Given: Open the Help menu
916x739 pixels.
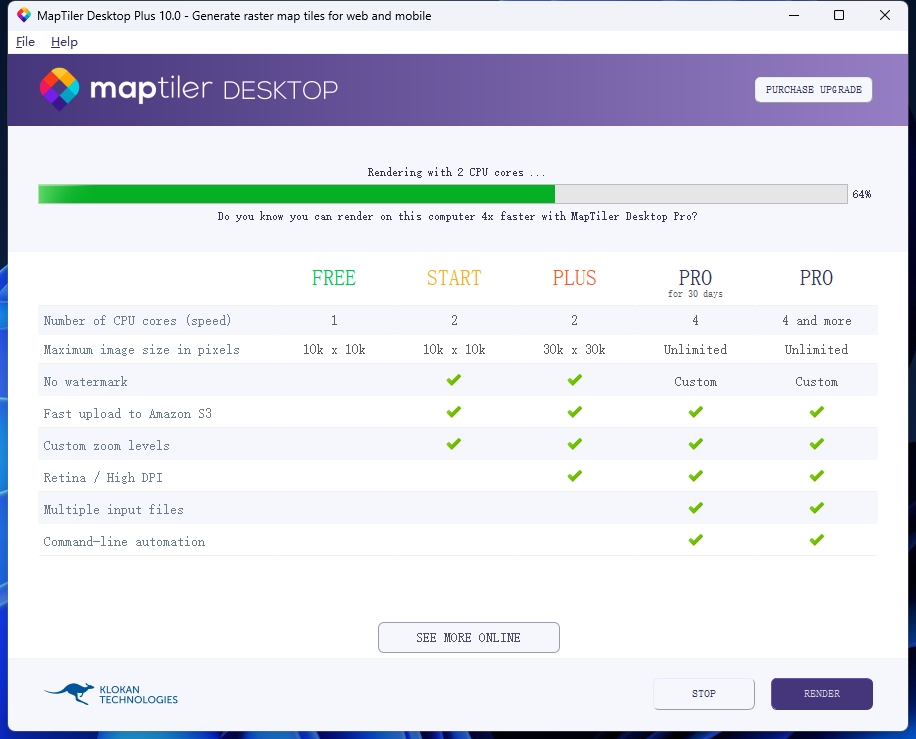Looking at the screenshot, I should tap(64, 42).
